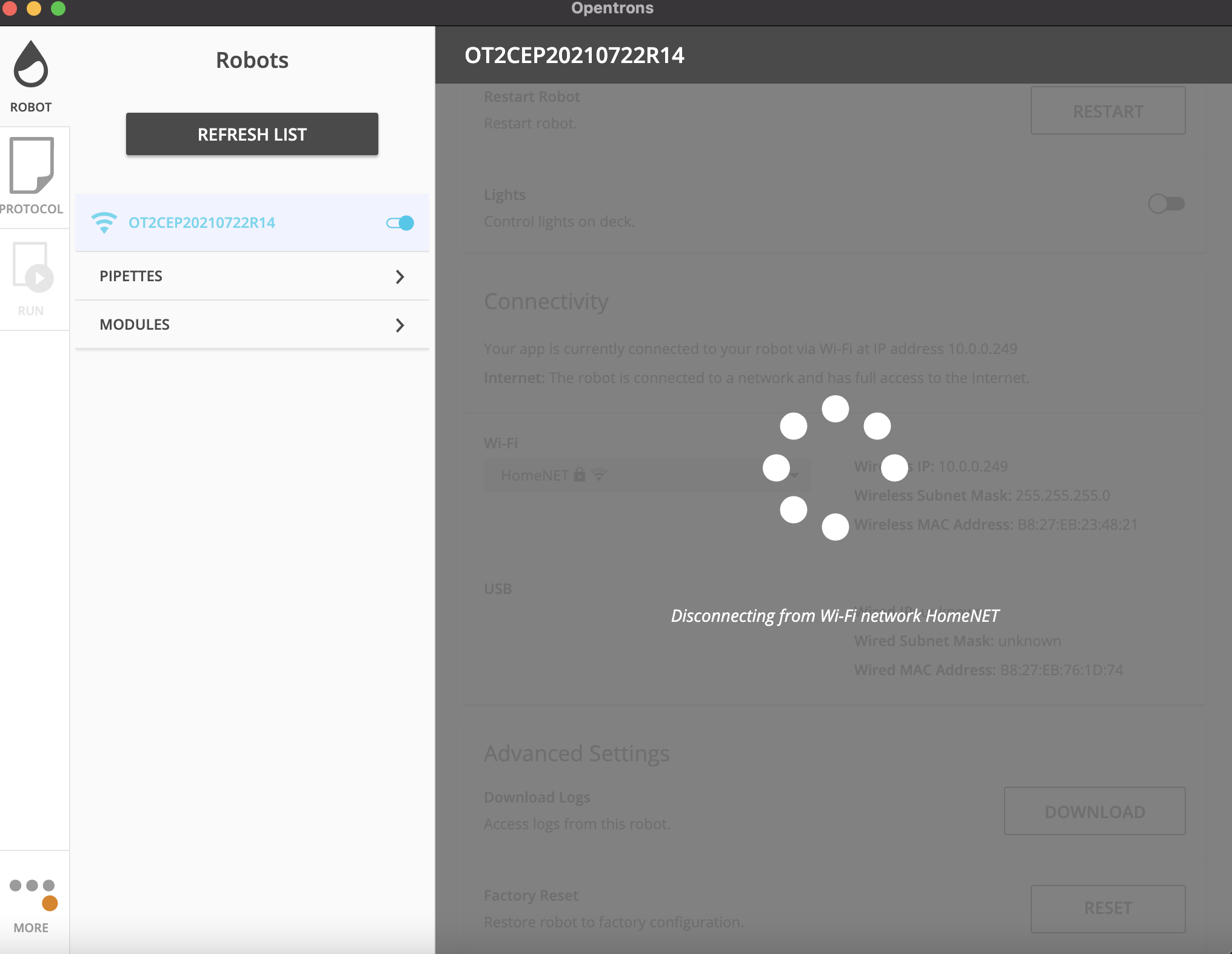This screenshot has height=954, width=1232.
Task: Click the lock icon next to HomeNET
Action: tap(580, 475)
